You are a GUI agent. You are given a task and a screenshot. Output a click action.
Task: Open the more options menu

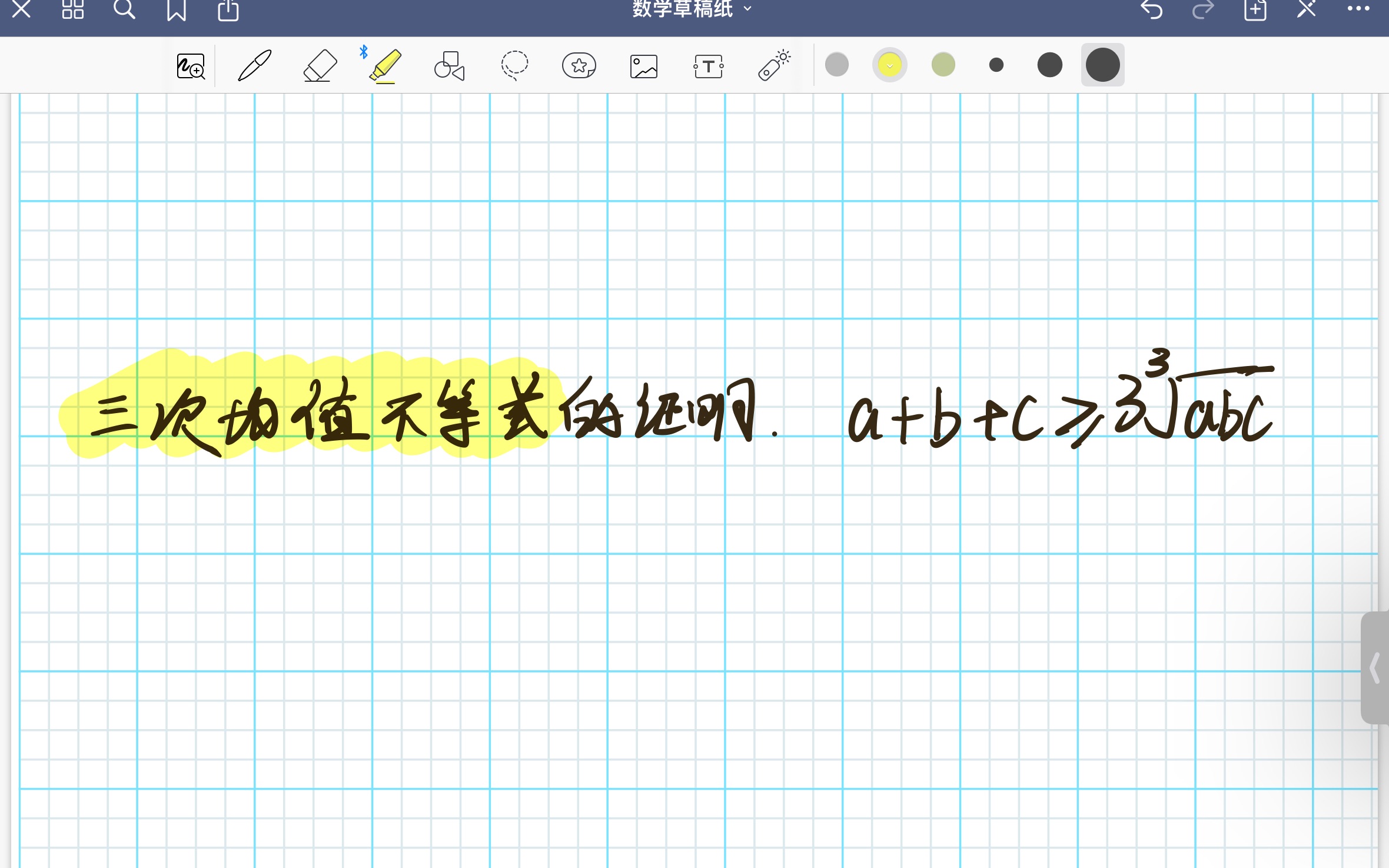pyautogui.click(x=1358, y=8)
